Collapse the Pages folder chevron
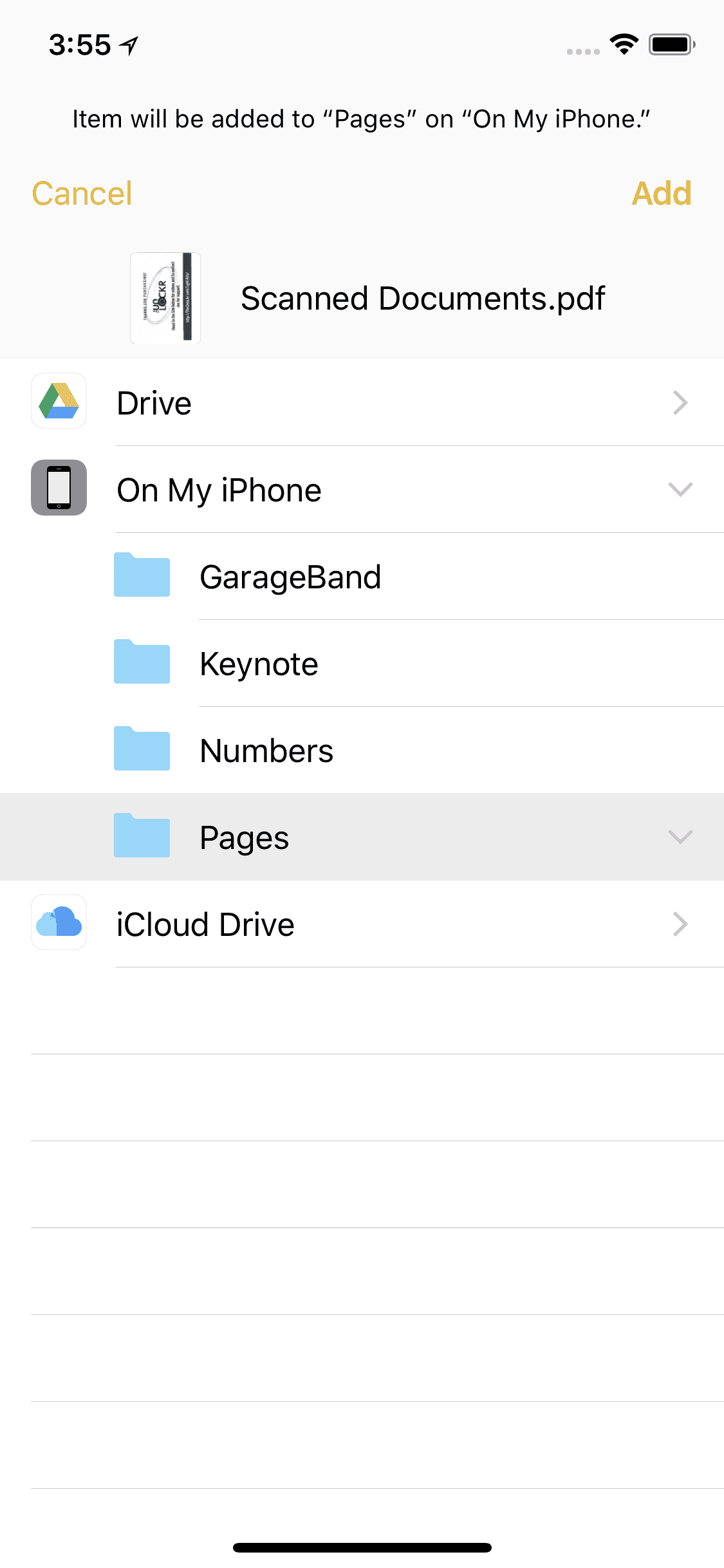This screenshot has height=1568, width=724. (680, 837)
